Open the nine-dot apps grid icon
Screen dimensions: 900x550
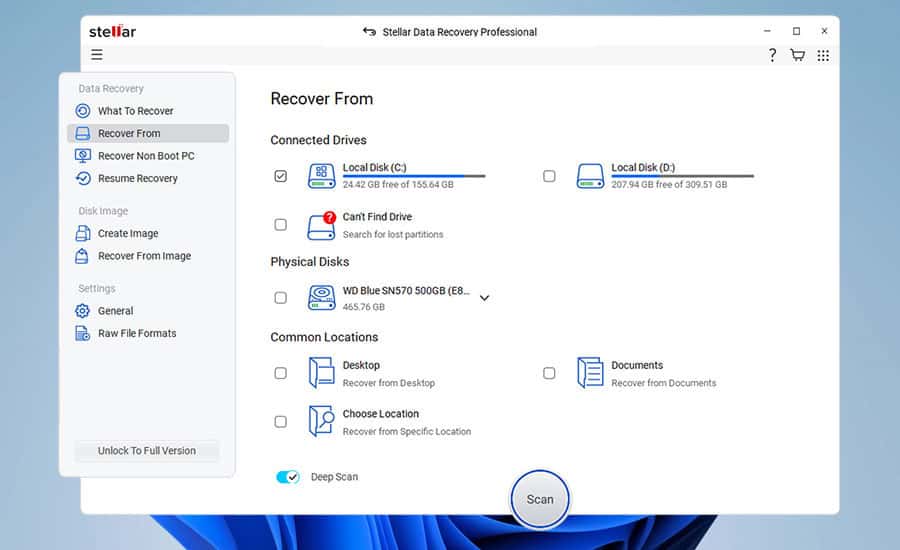[x=823, y=55]
